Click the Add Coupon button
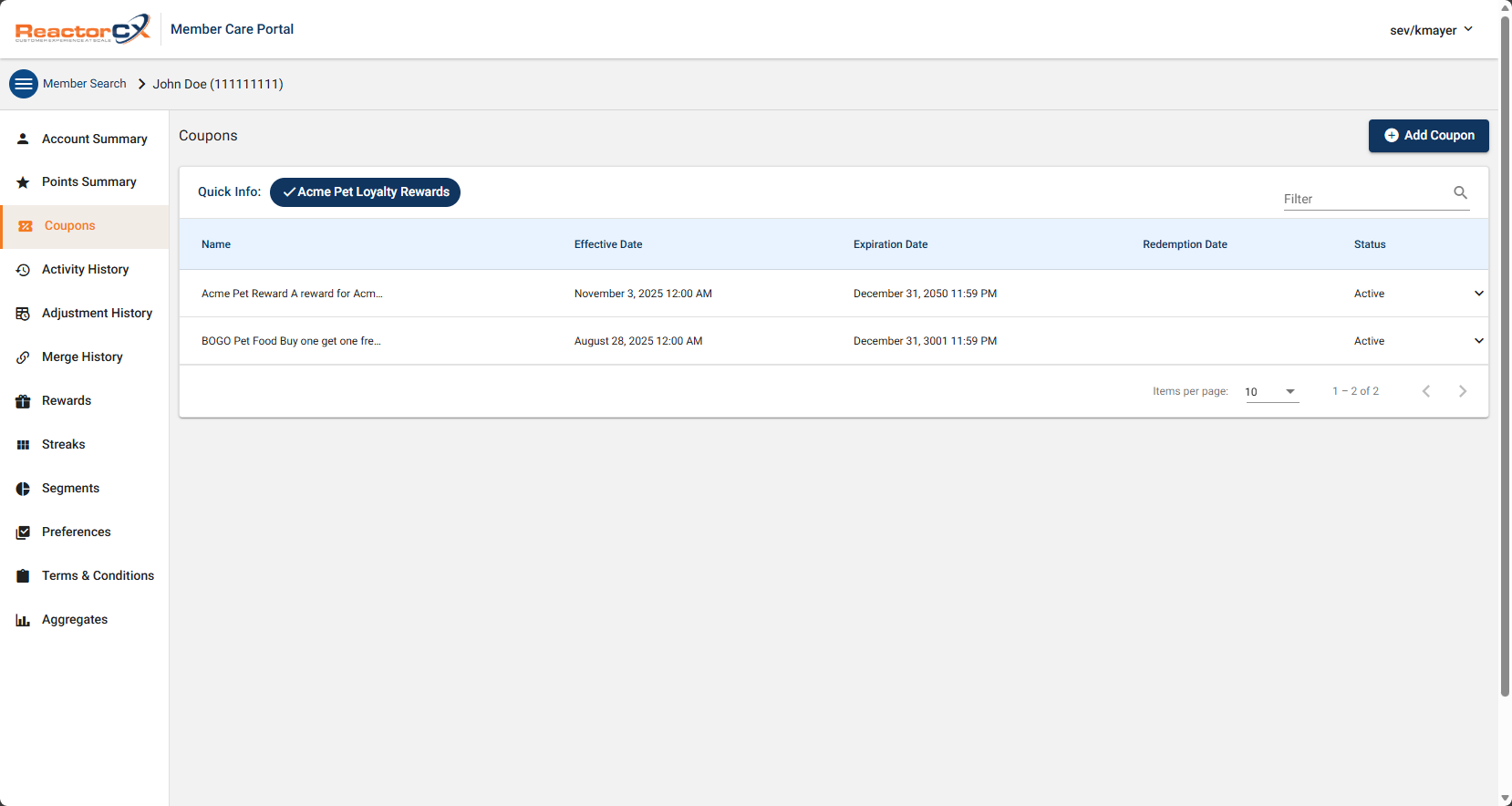This screenshot has height=806, width=1512. (x=1428, y=135)
